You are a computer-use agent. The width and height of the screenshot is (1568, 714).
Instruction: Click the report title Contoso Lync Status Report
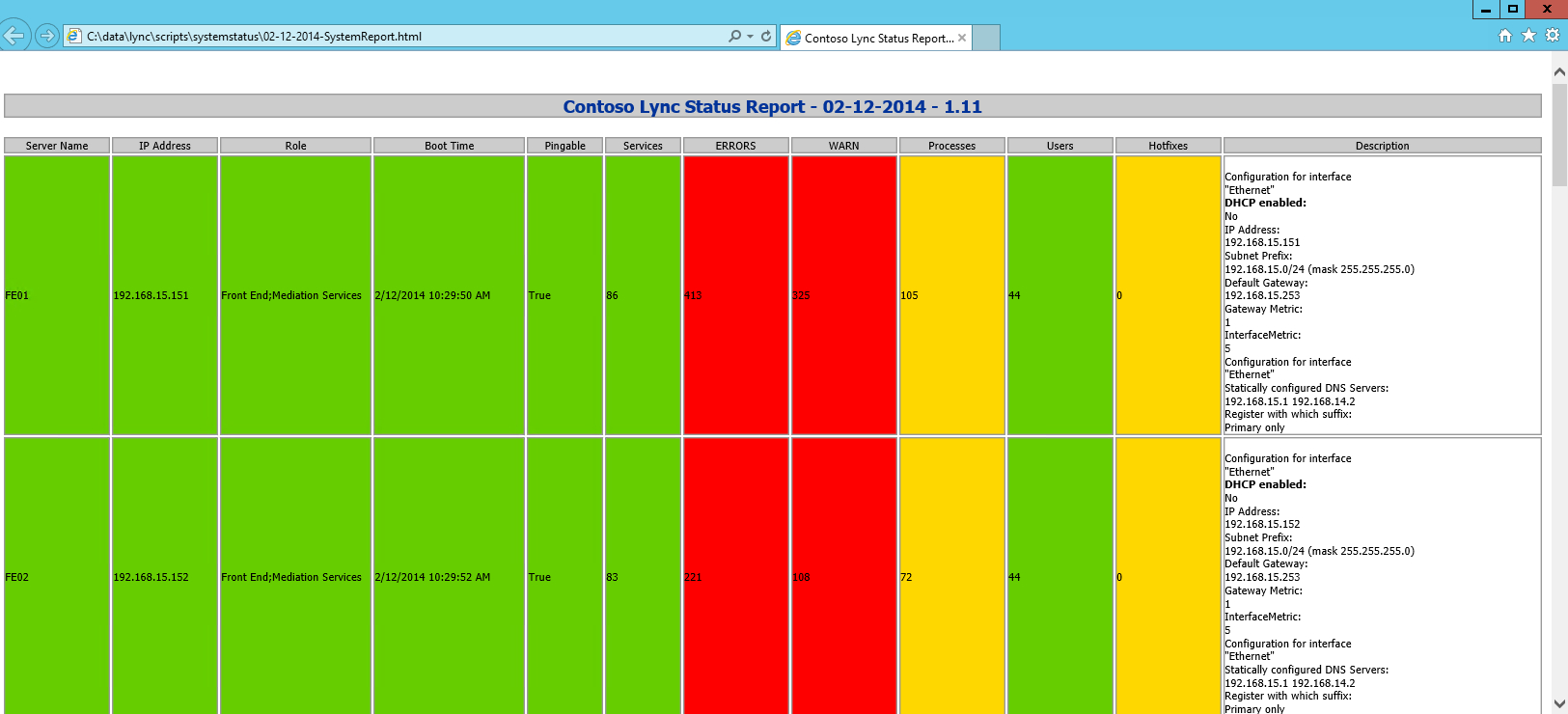[x=772, y=106]
